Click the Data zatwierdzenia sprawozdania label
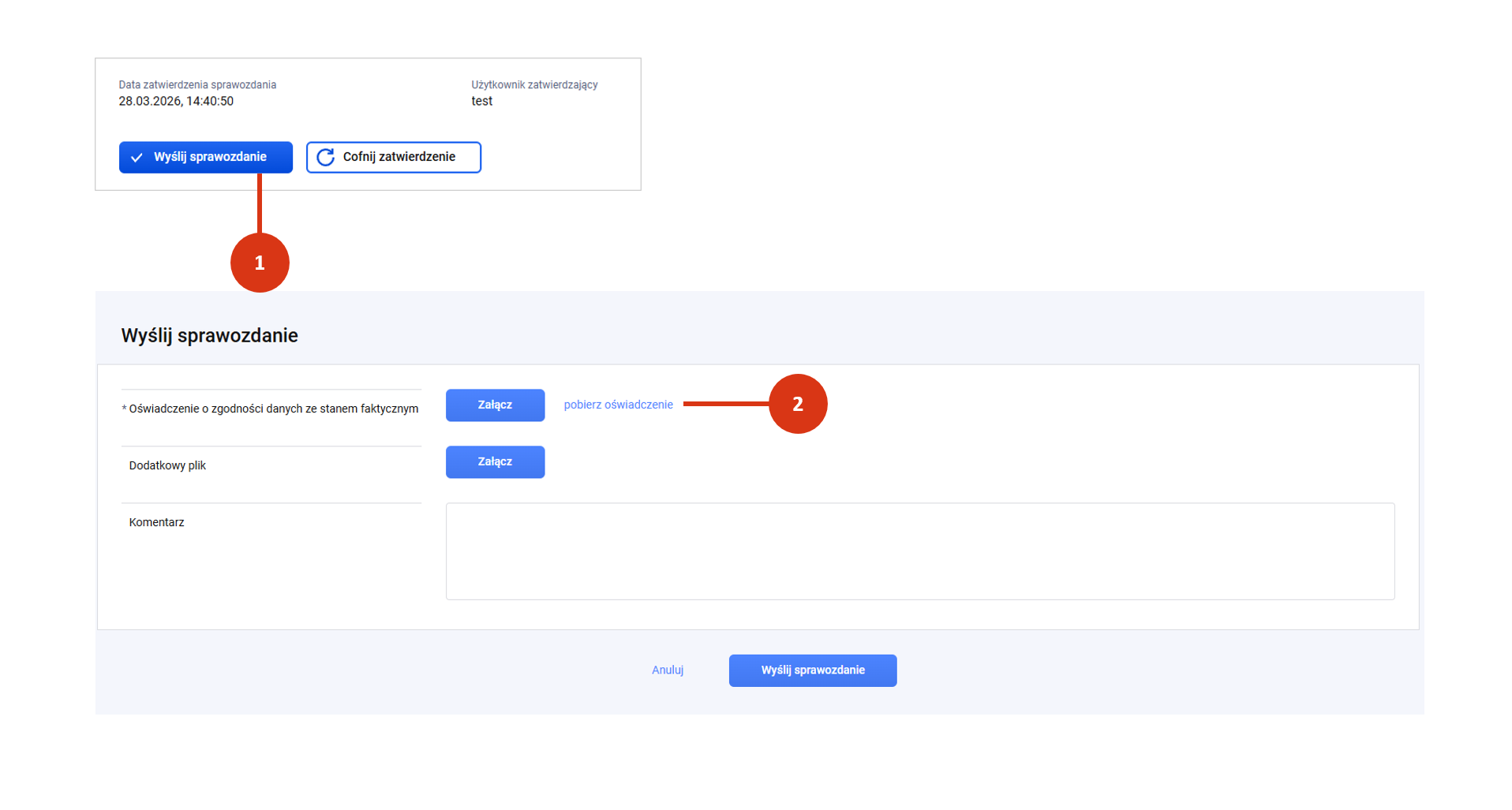Image resolution: width=1512 pixels, height=810 pixels. point(197,84)
